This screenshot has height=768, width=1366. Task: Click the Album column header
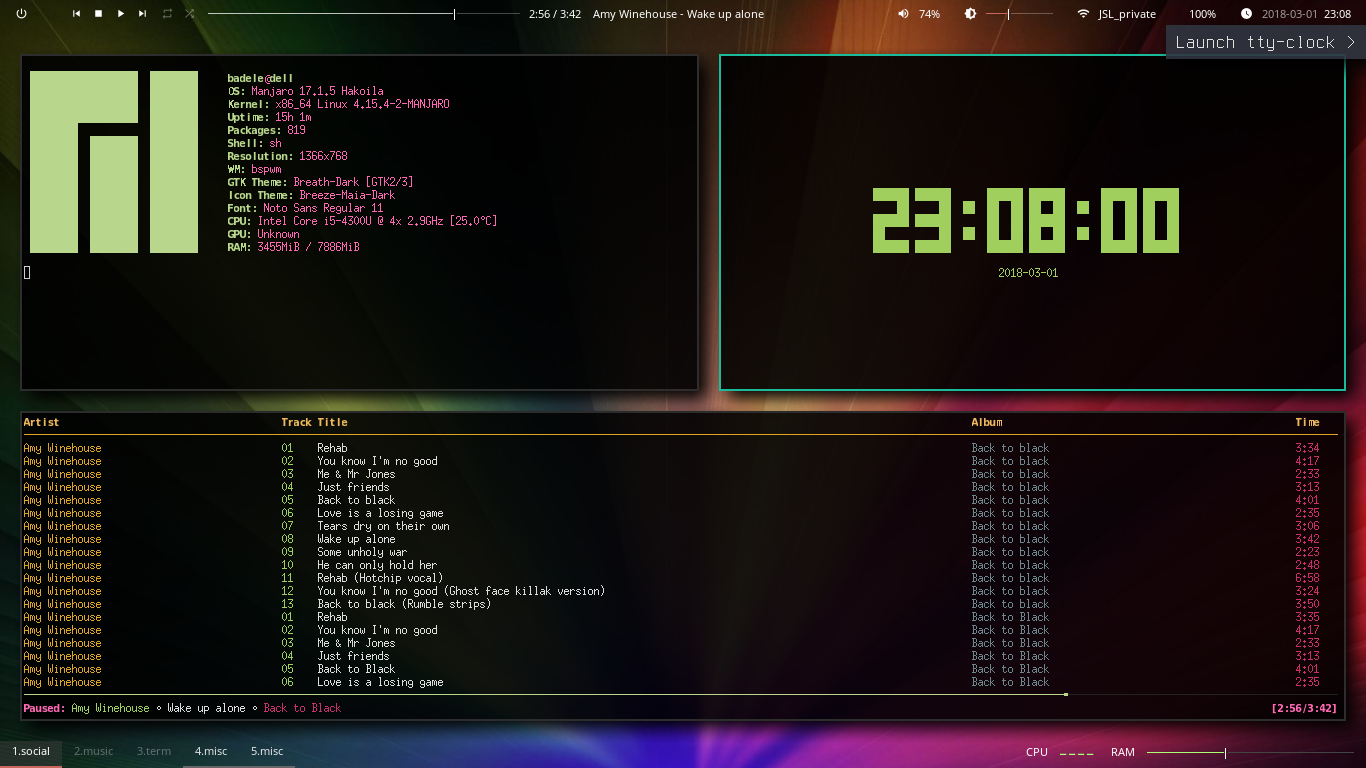[x=987, y=422]
